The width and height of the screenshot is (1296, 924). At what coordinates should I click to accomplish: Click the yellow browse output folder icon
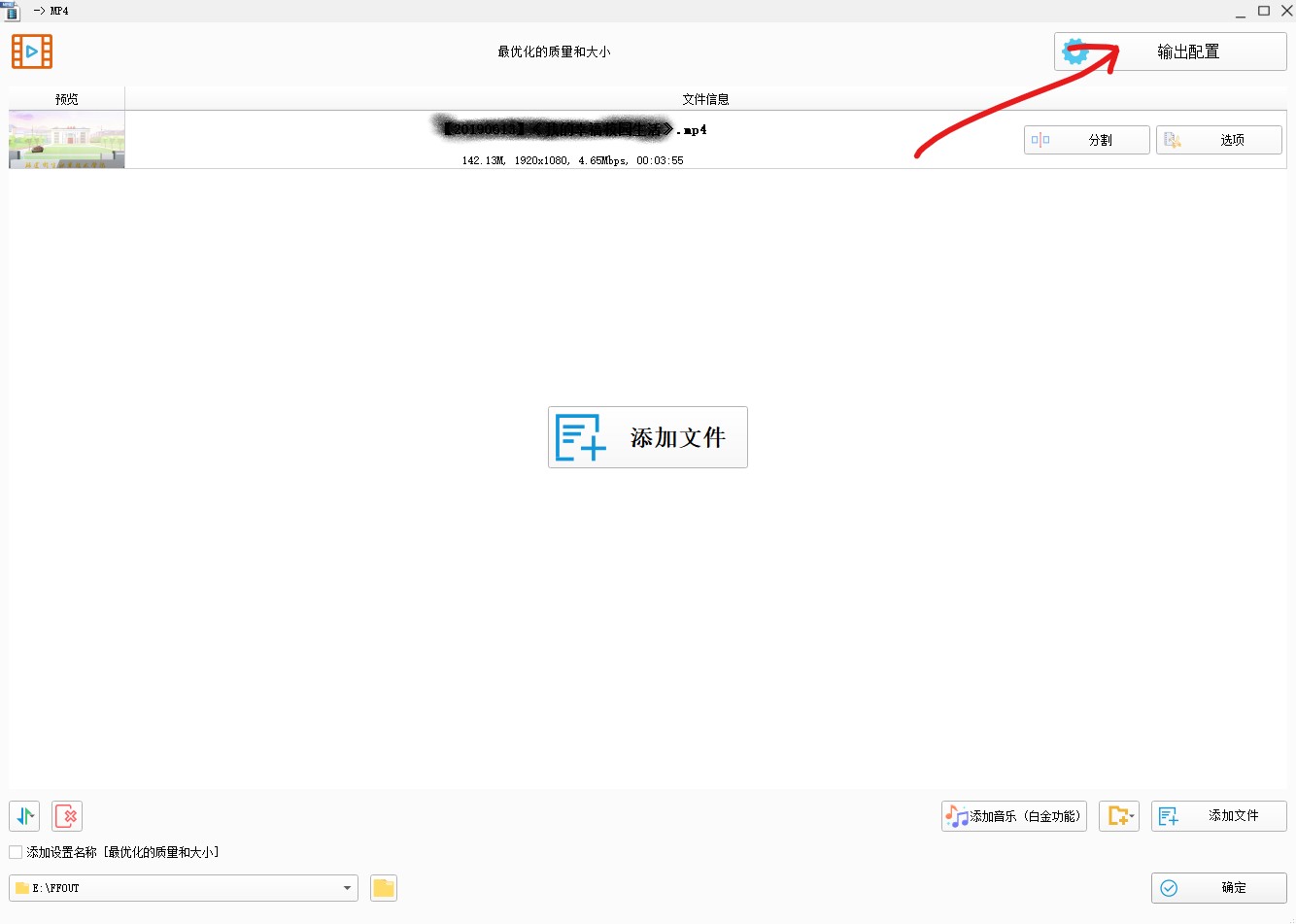click(384, 888)
